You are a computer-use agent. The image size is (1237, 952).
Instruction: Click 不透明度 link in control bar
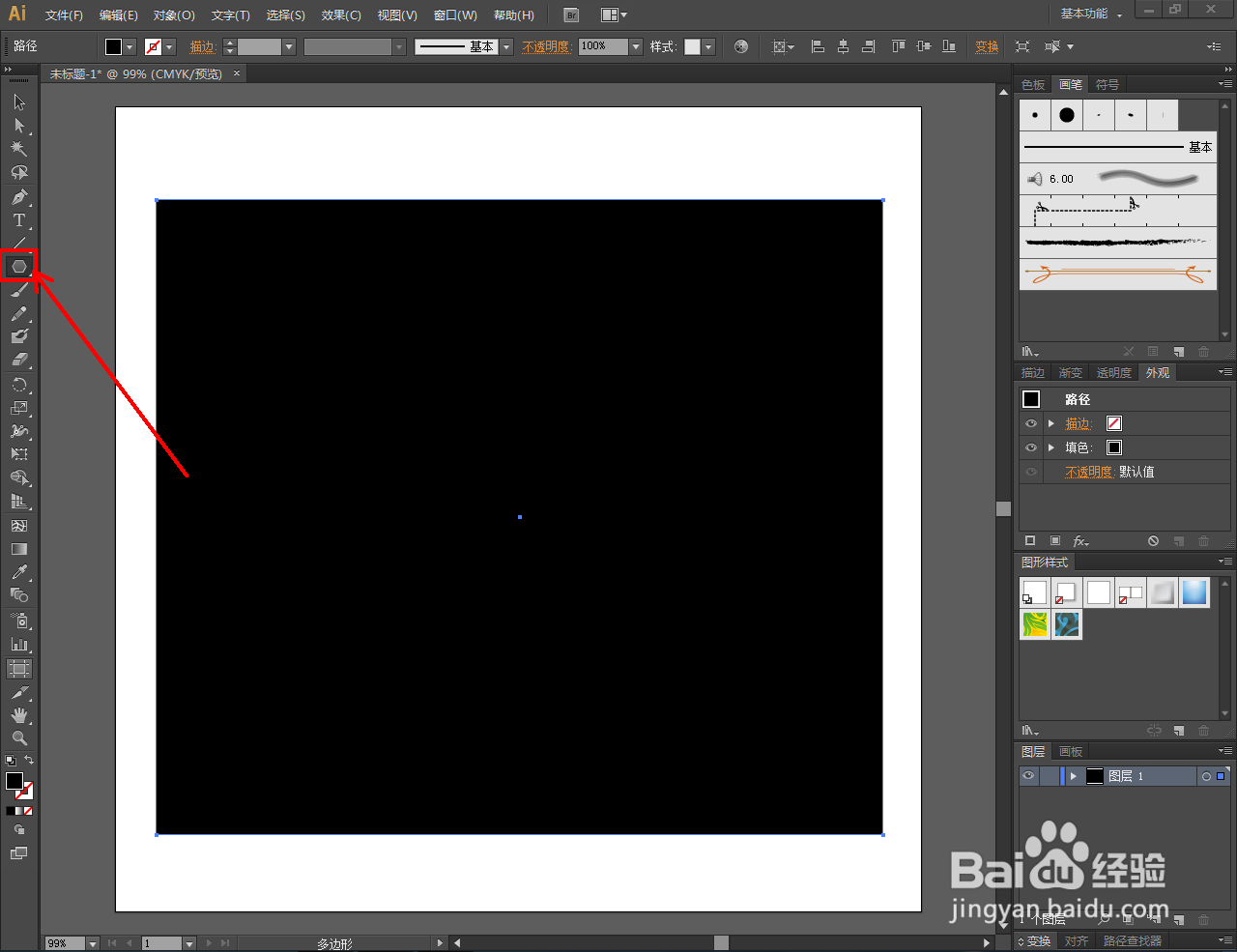[x=546, y=46]
